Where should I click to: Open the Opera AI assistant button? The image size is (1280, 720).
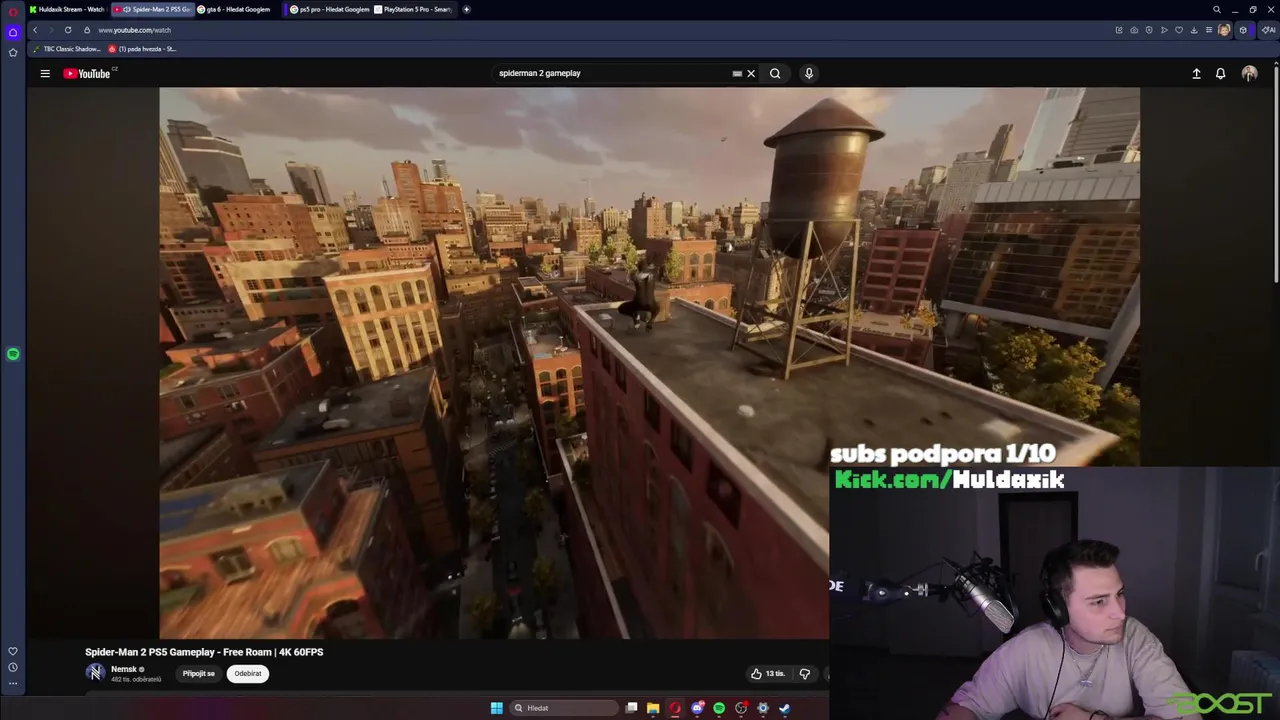point(1268,30)
